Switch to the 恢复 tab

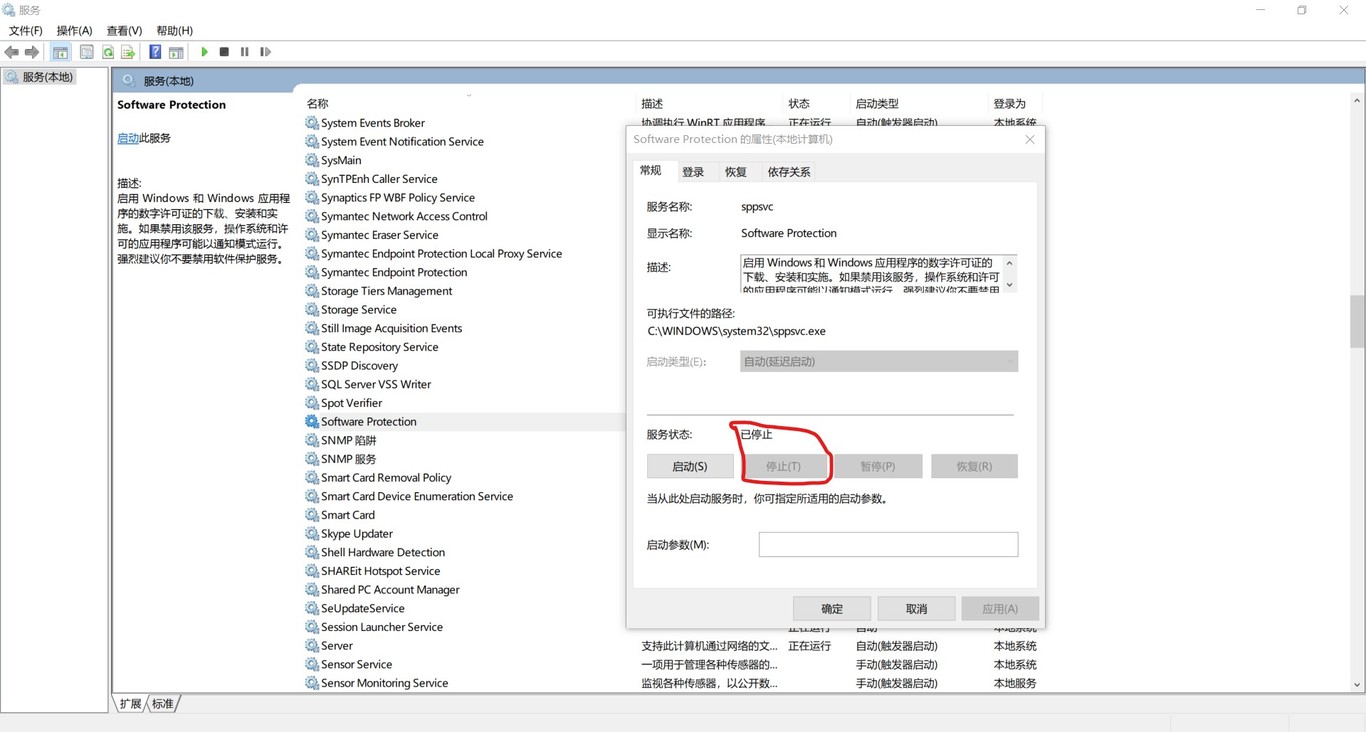[735, 172]
